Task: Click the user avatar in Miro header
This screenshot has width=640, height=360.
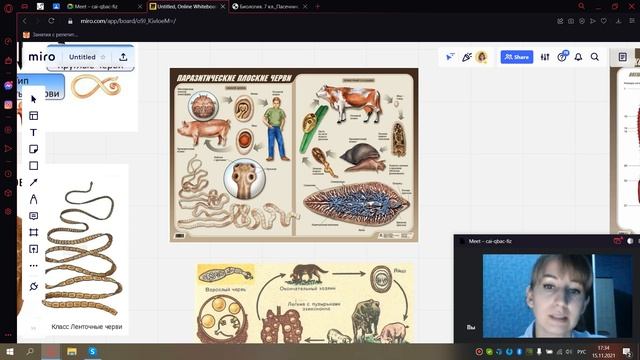Action: point(482,57)
